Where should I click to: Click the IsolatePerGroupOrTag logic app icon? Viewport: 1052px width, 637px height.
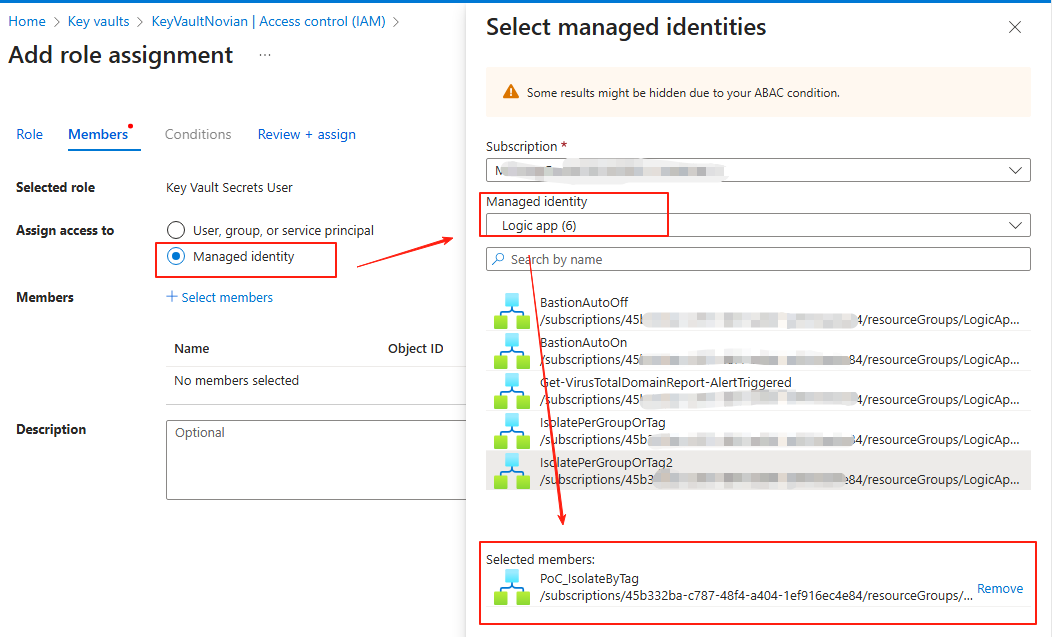pos(511,431)
